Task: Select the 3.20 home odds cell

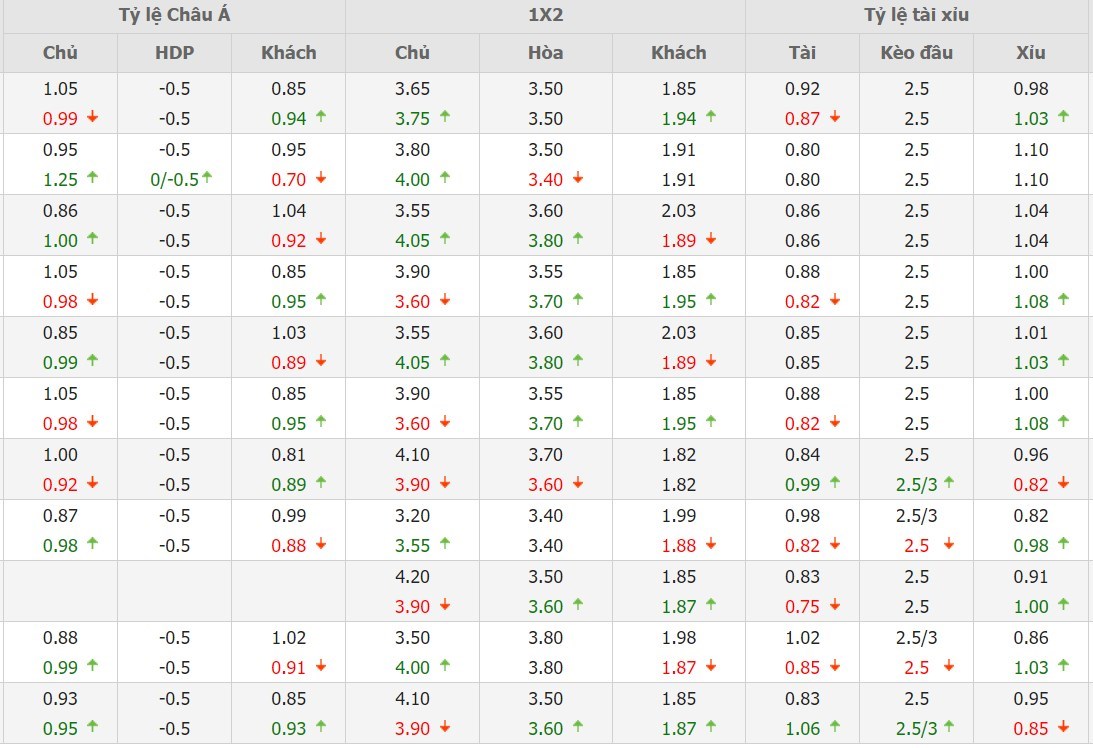Action: [x=412, y=516]
